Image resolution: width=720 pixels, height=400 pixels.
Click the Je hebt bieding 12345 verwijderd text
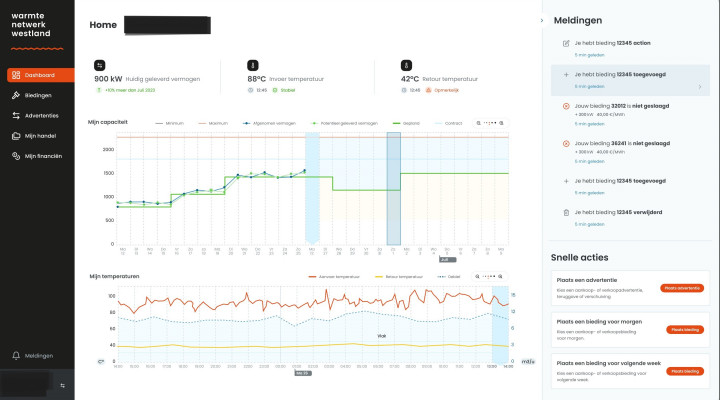tap(618, 213)
